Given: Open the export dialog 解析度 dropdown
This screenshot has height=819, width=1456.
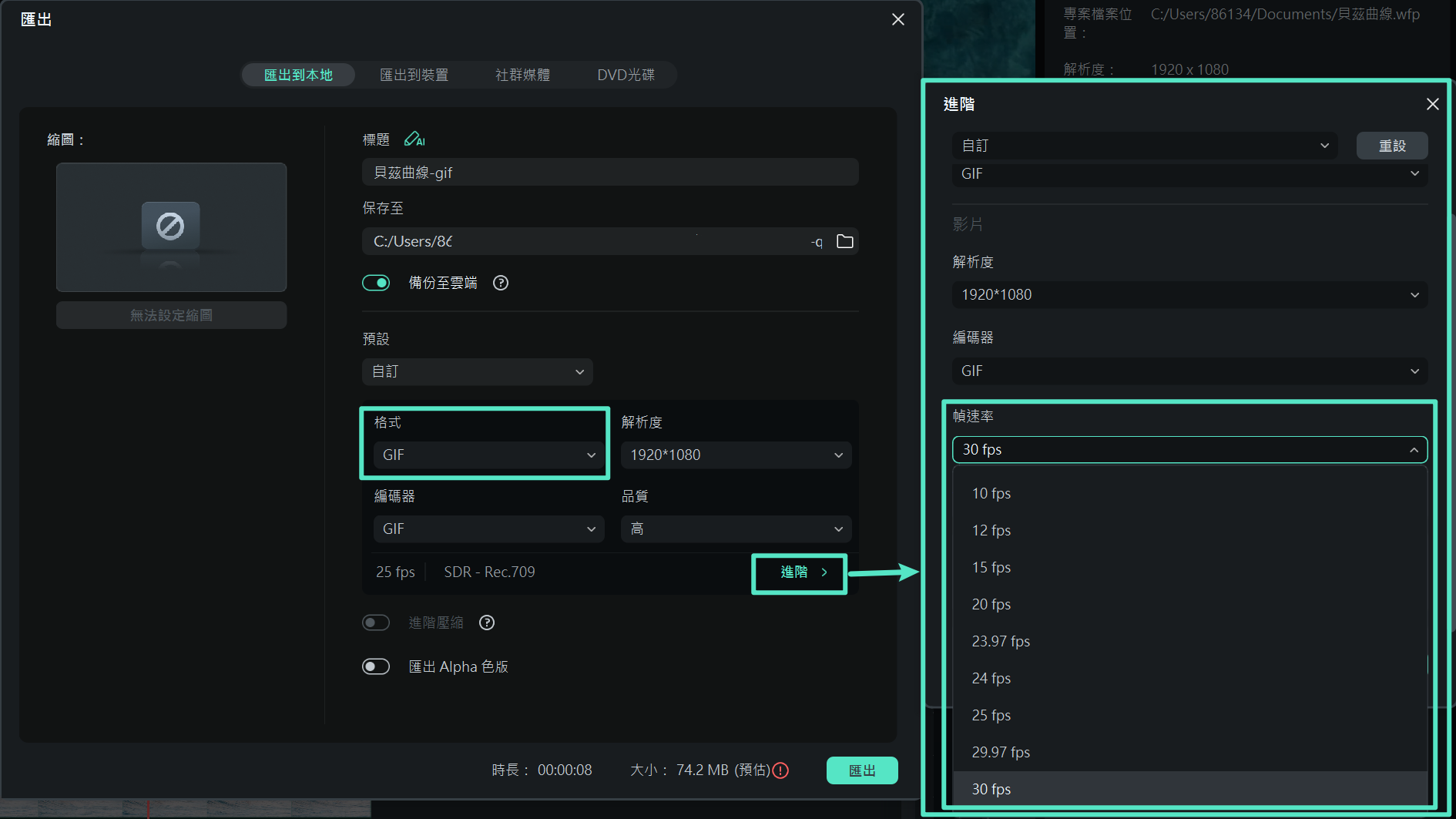Looking at the screenshot, I should click(736, 455).
